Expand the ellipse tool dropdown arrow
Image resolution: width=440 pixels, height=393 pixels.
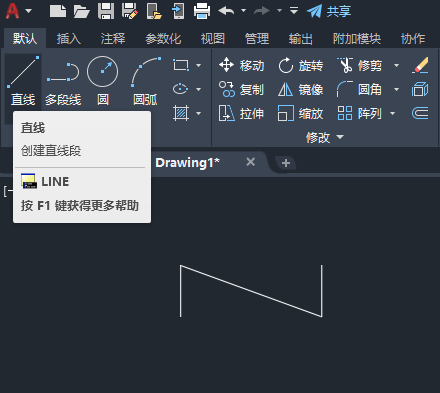click(198, 89)
